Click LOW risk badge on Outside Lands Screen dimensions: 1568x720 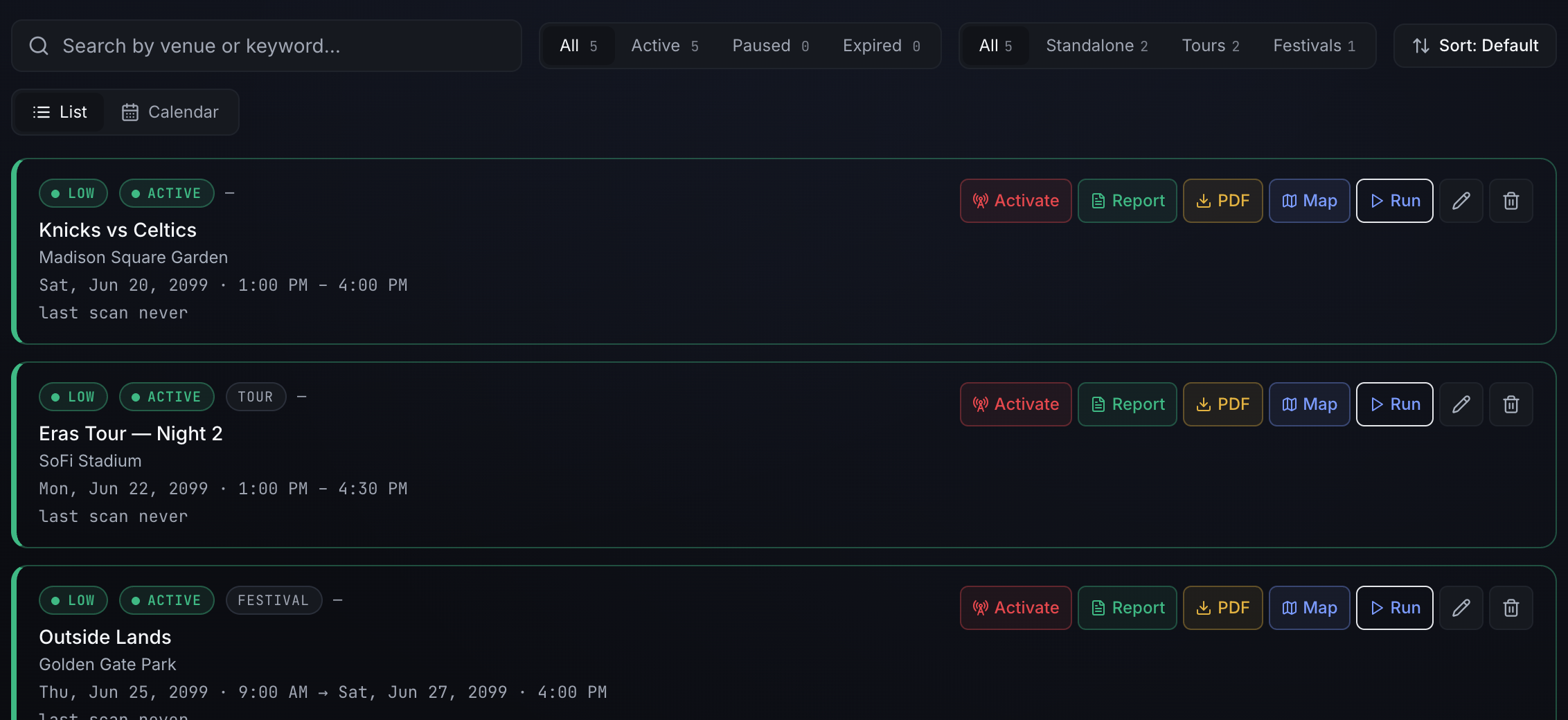pyautogui.click(x=73, y=600)
